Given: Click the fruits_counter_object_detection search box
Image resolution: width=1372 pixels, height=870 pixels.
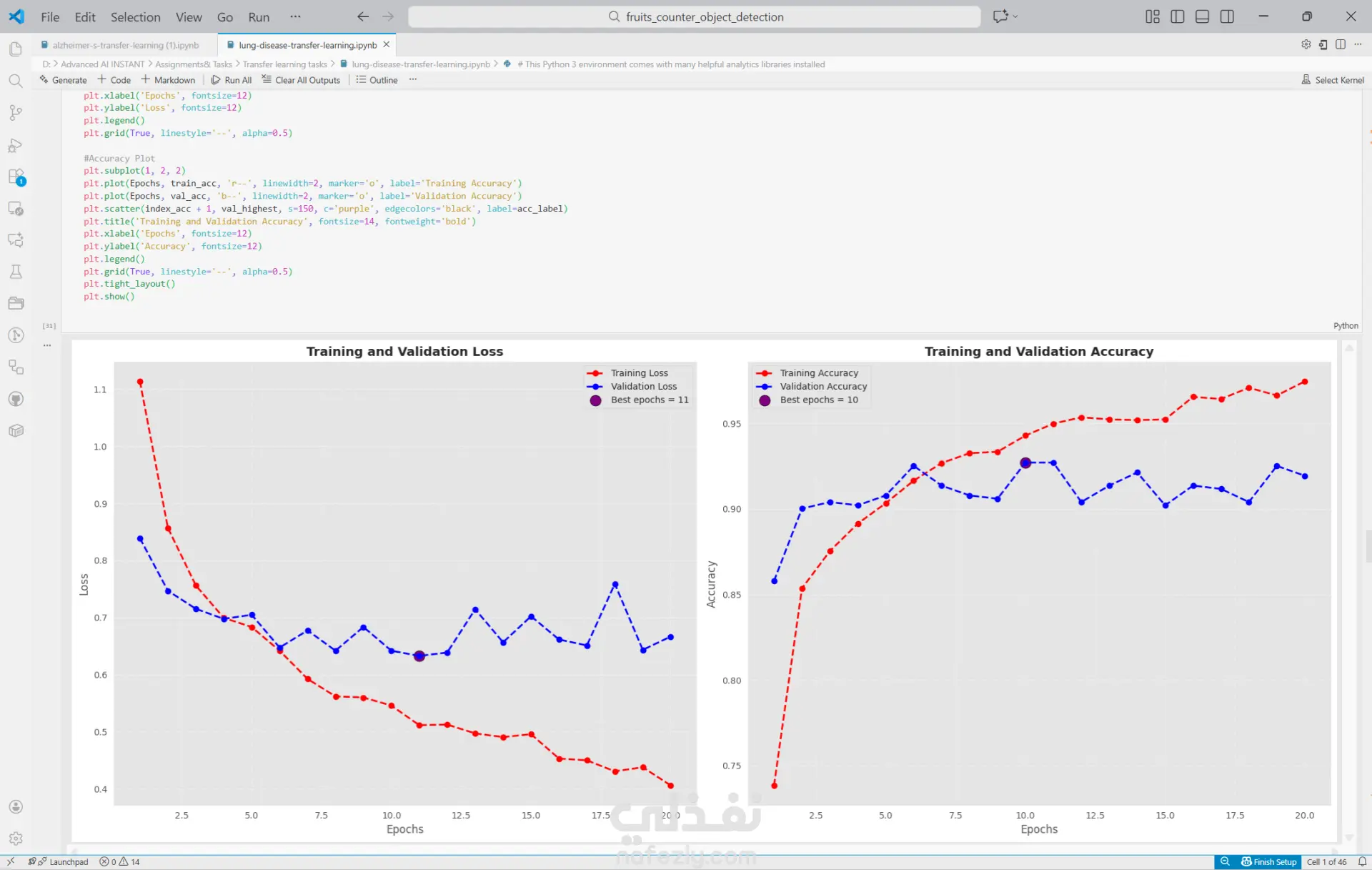Looking at the screenshot, I should tap(694, 16).
